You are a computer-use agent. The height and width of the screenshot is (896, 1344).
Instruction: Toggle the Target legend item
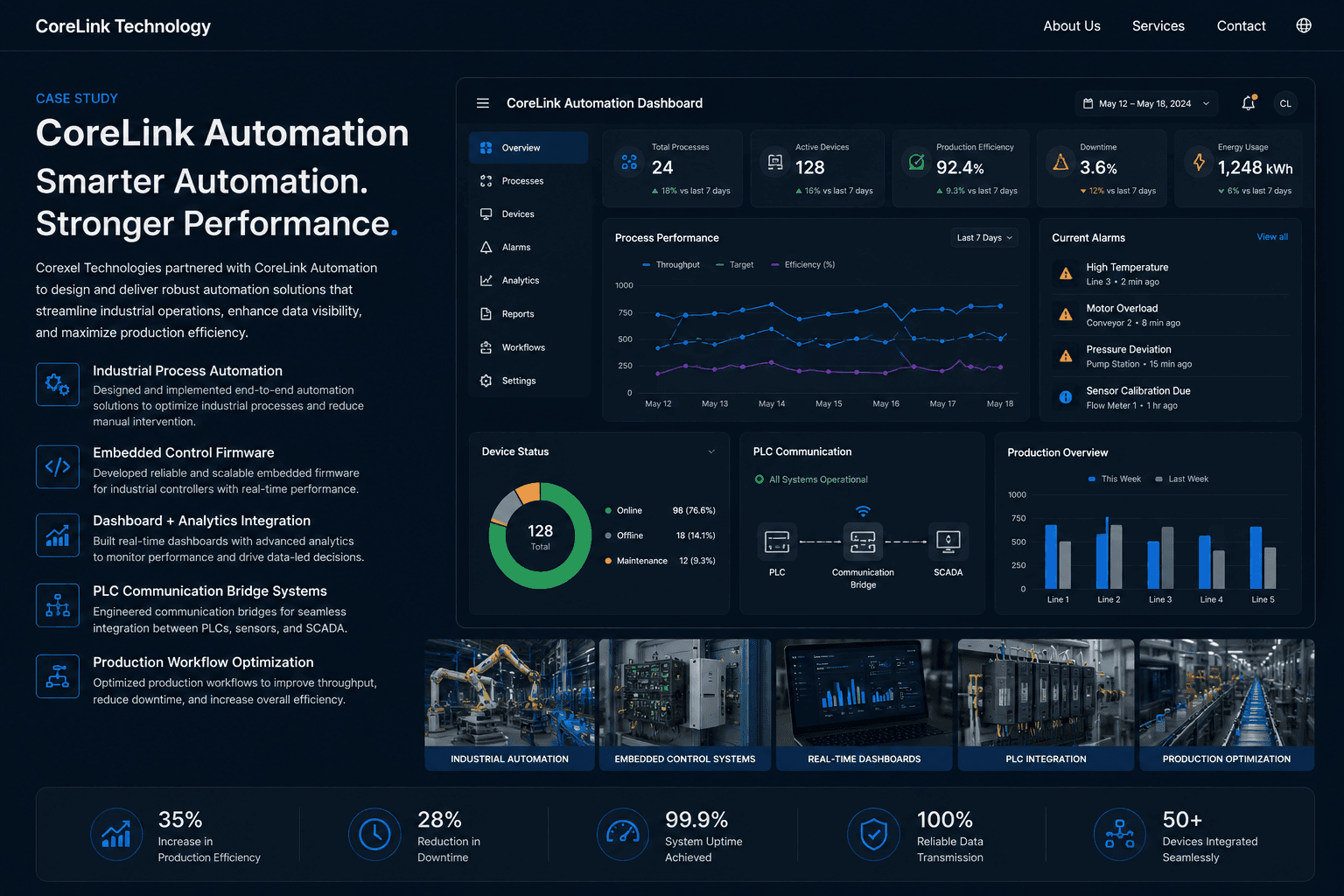[x=735, y=264]
